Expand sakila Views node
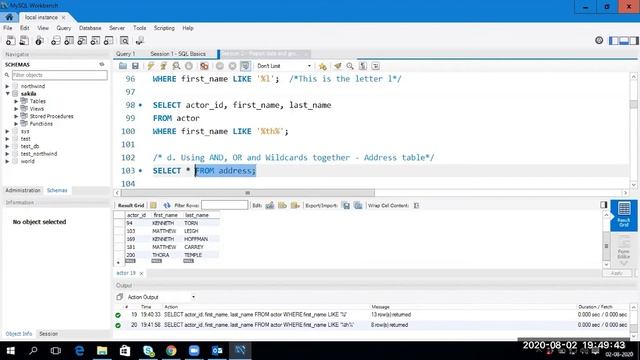Image resolution: width=640 pixels, height=360 pixels. 16,109
